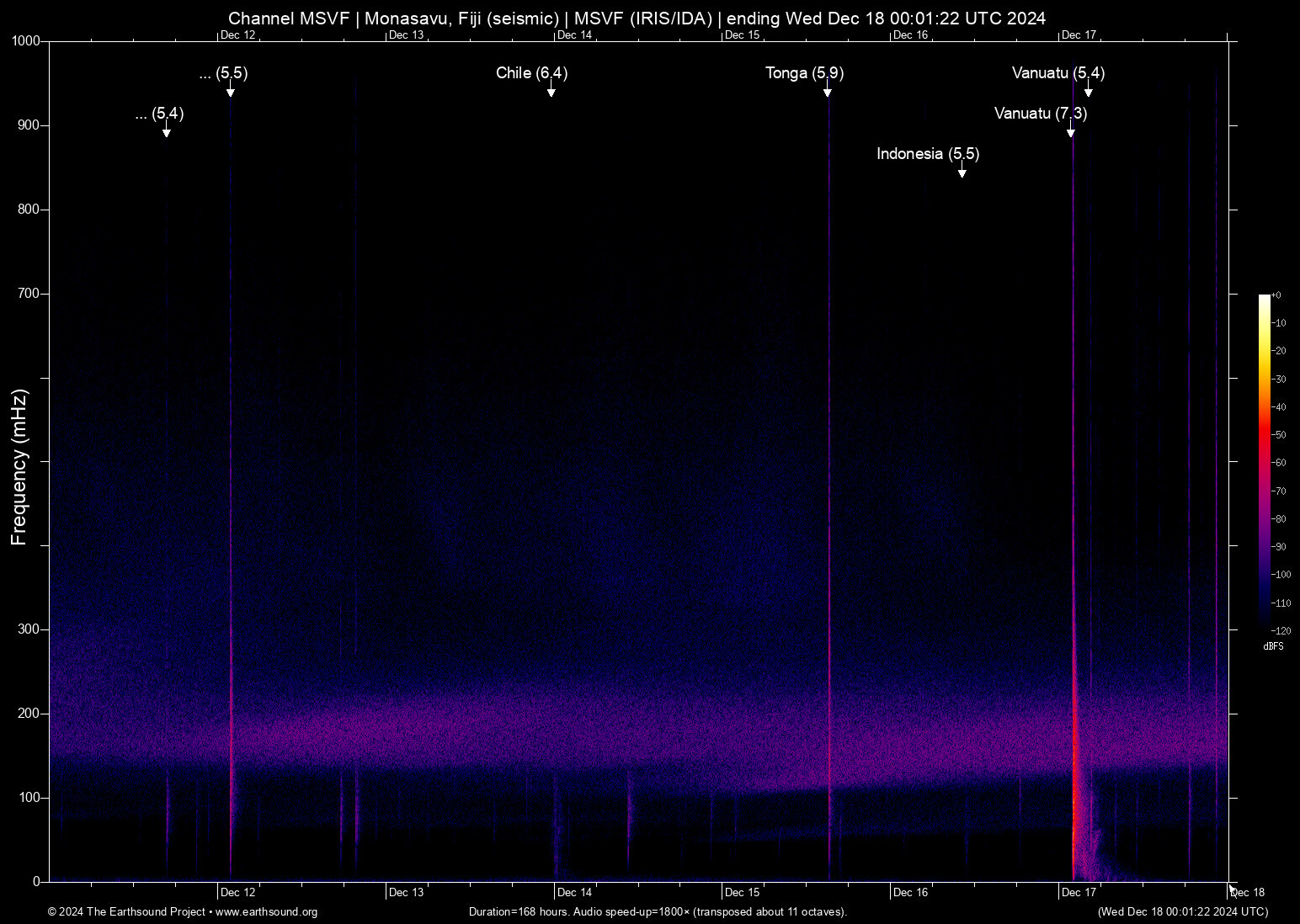Image resolution: width=1300 pixels, height=924 pixels.
Task: Click the arrow below Vanuatu (7.3)
Action: pyautogui.click(x=1070, y=131)
